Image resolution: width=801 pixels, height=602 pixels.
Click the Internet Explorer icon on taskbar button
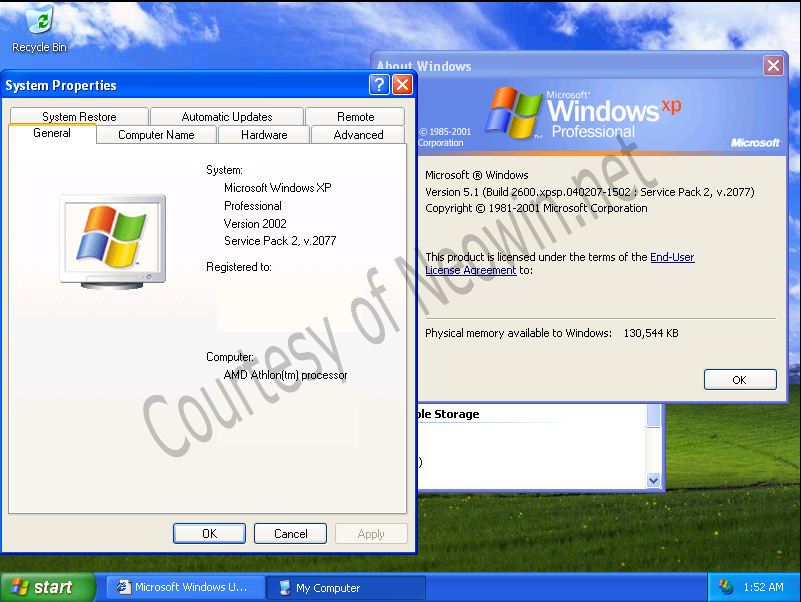[123, 587]
